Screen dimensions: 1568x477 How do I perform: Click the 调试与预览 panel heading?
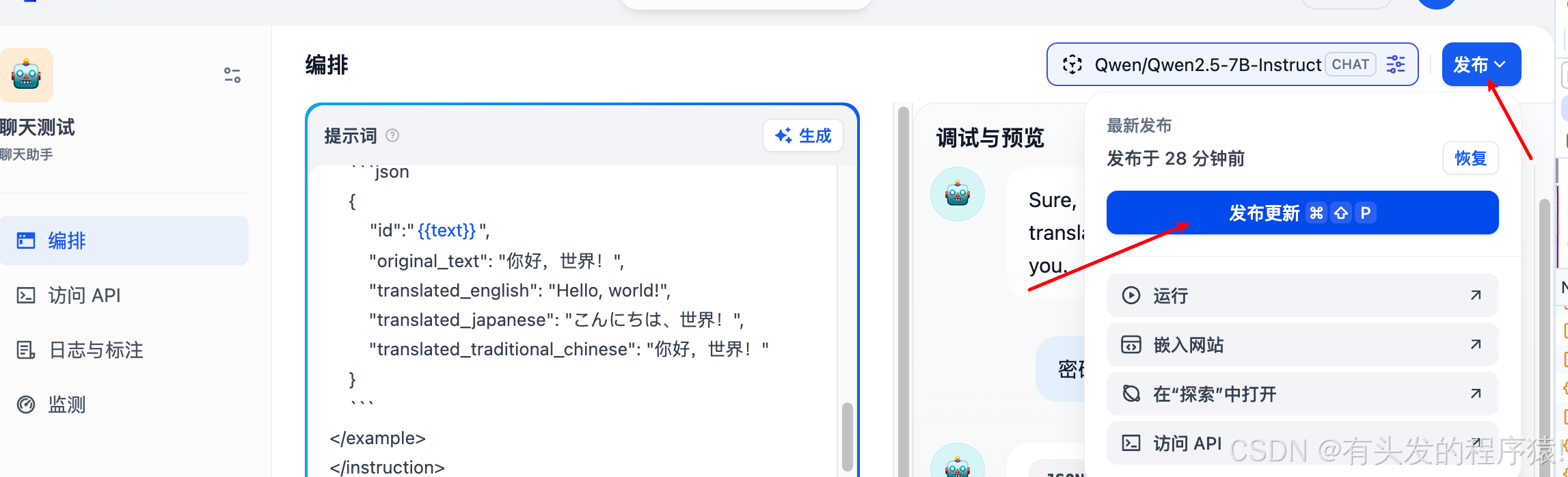(990, 138)
